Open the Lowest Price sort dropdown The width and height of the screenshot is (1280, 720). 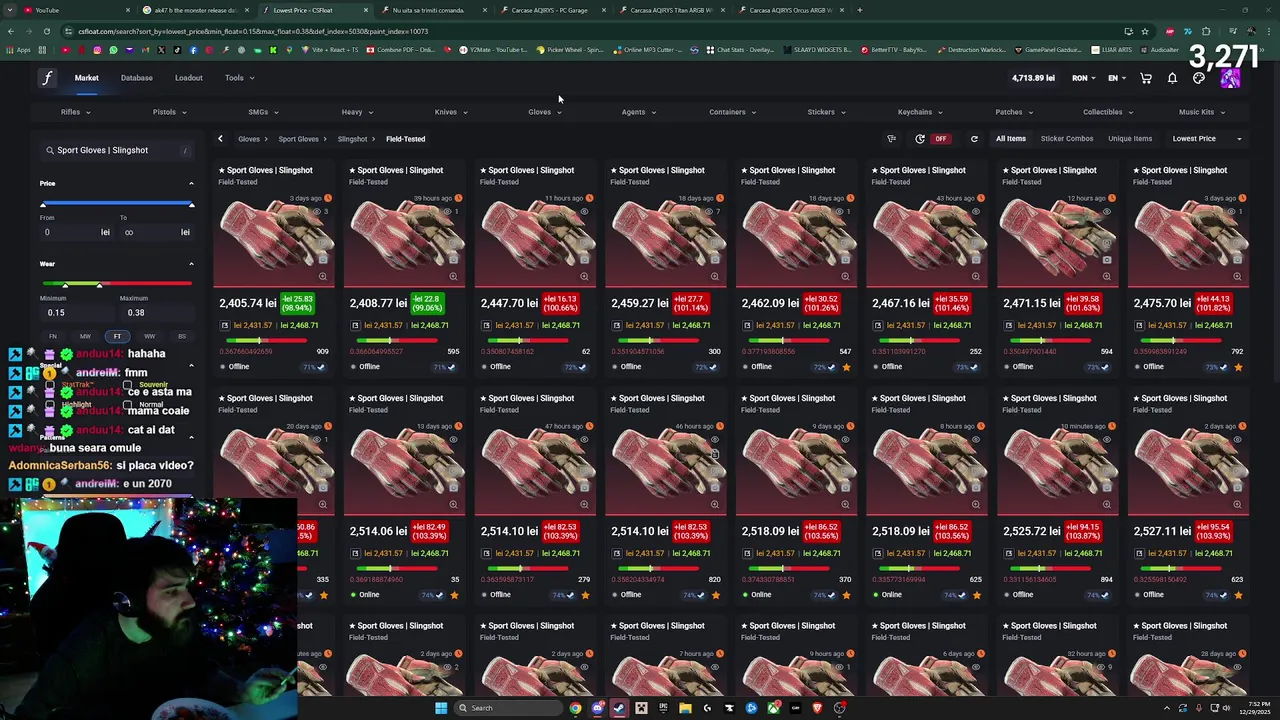(x=1207, y=139)
